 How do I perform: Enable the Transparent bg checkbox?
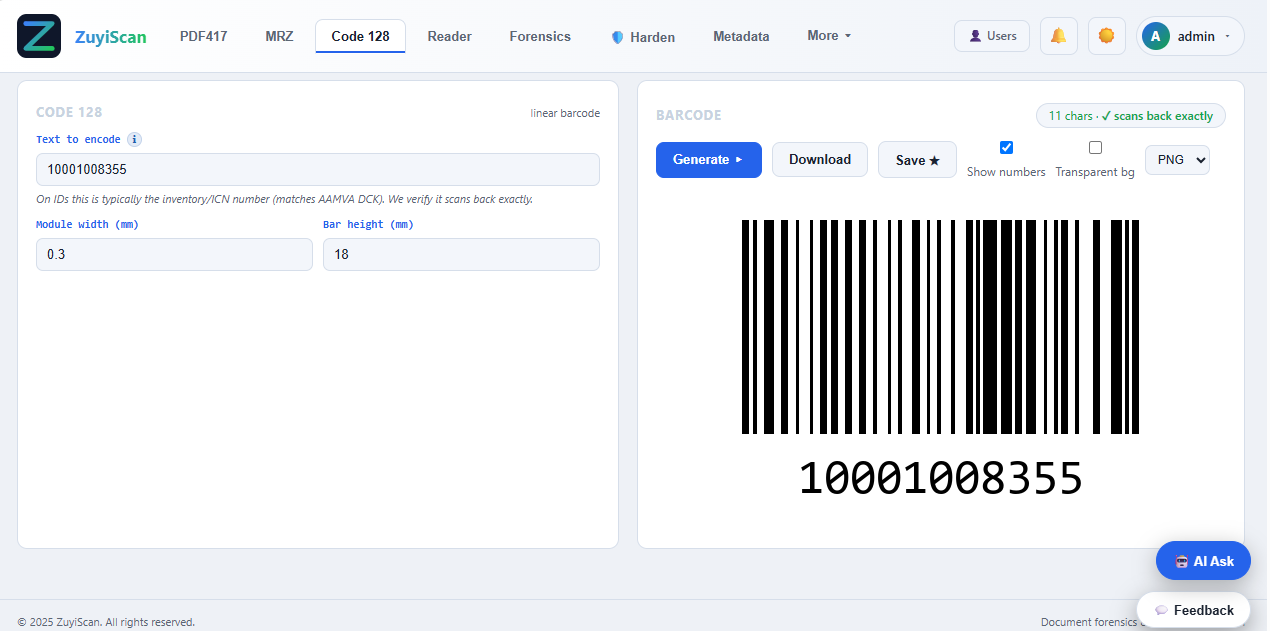1095,148
